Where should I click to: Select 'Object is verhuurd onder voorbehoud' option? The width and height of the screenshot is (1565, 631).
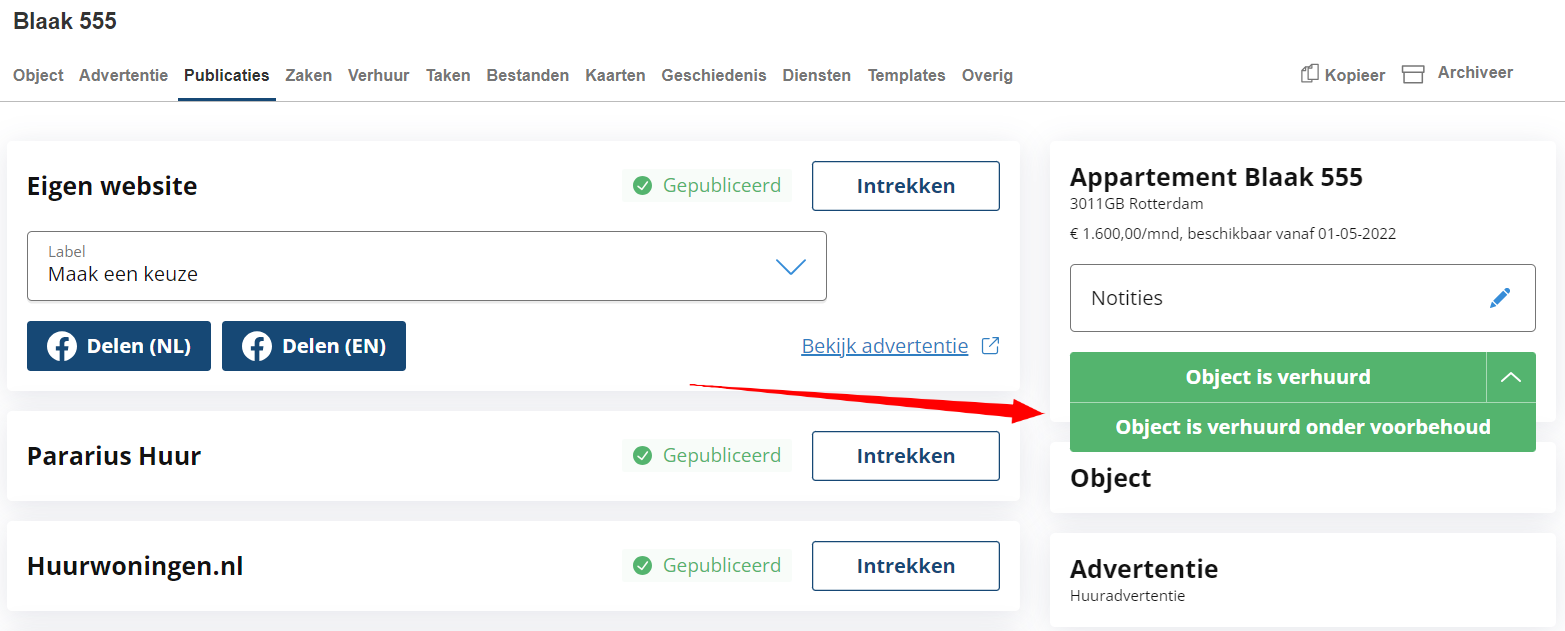coord(1303,427)
